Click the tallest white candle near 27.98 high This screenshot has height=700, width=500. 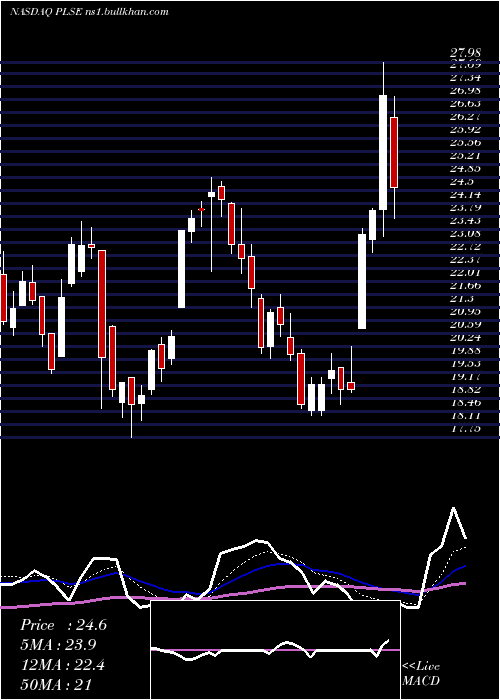pyautogui.click(x=383, y=152)
